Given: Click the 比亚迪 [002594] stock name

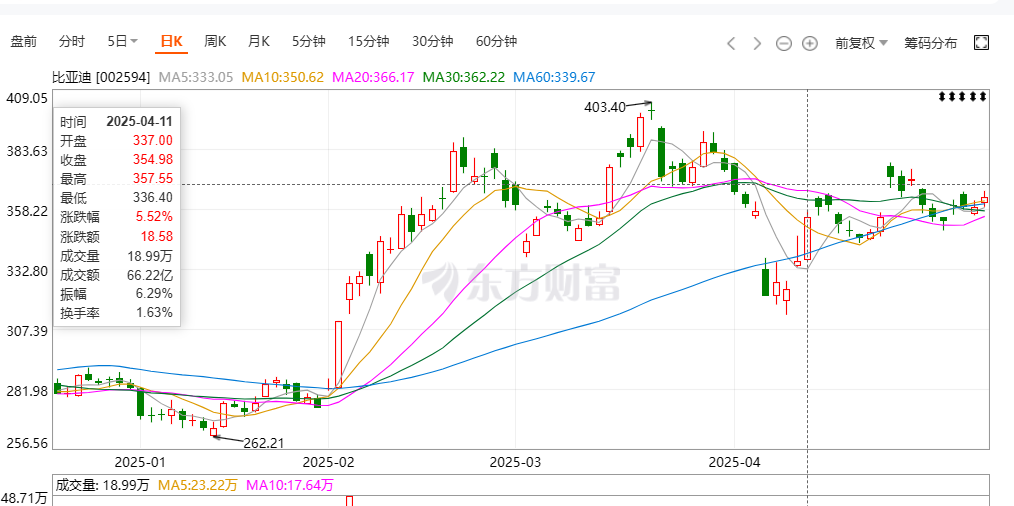Looking at the screenshot, I should tap(101, 78).
